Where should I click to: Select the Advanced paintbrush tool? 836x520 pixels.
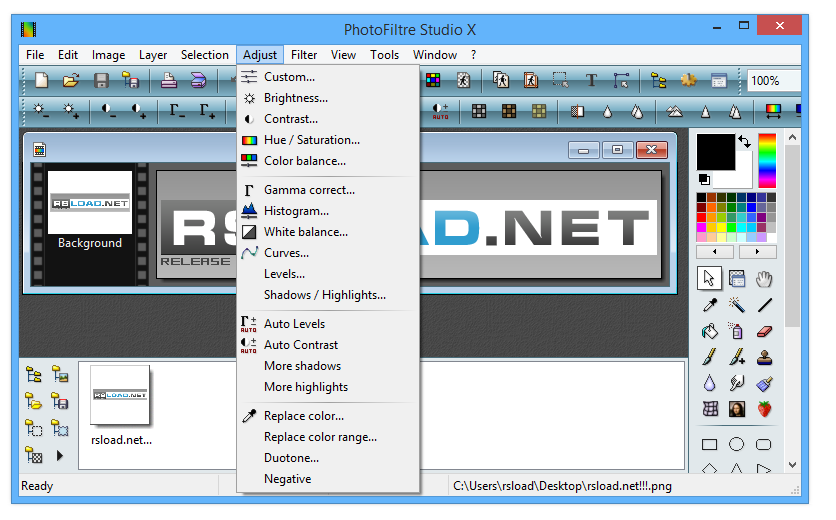pos(737,357)
